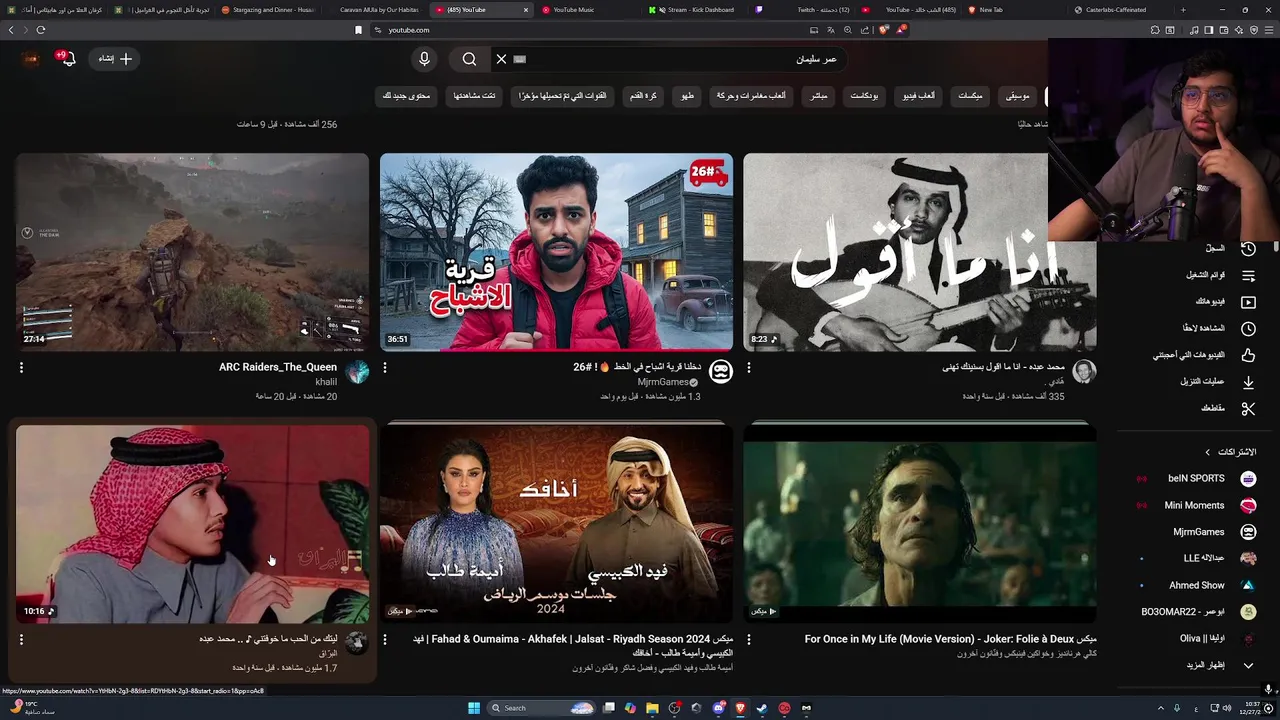
Task: Open beIN SPORTS subscription
Action: (1197, 479)
